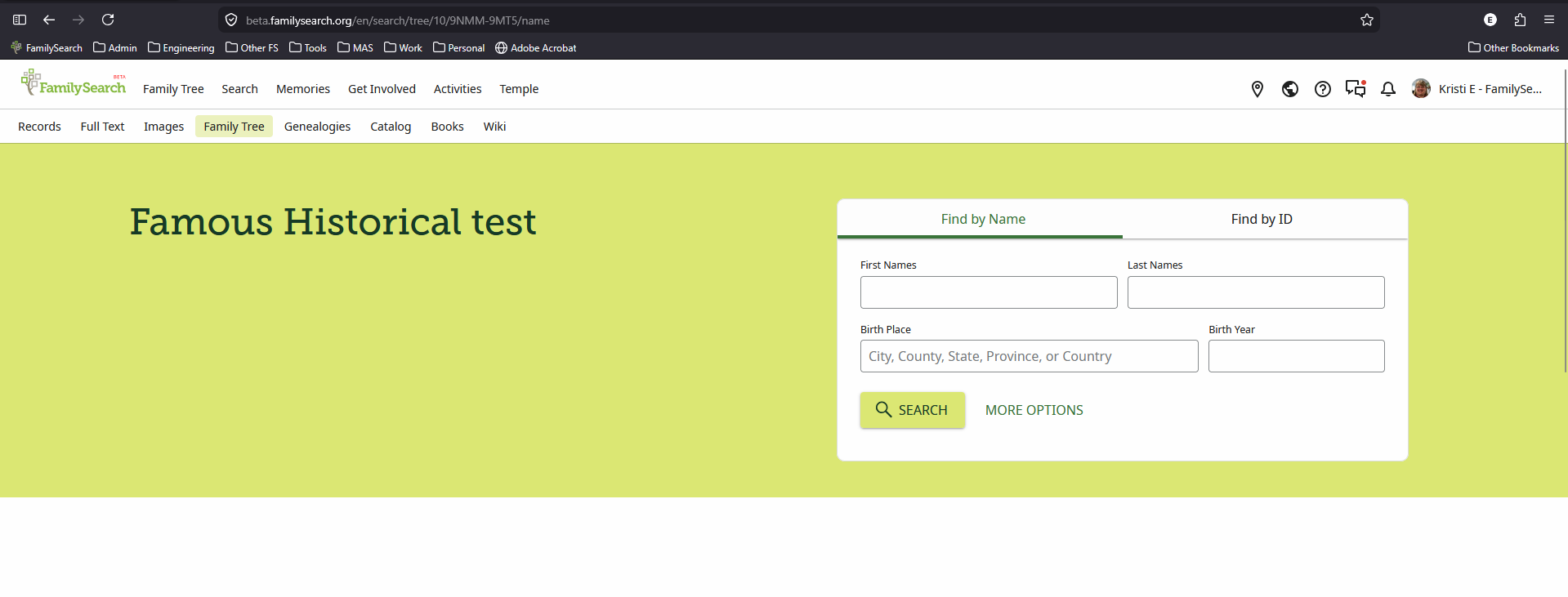Open the Temple menu
The width and height of the screenshot is (1568, 597).
point(519,89)
